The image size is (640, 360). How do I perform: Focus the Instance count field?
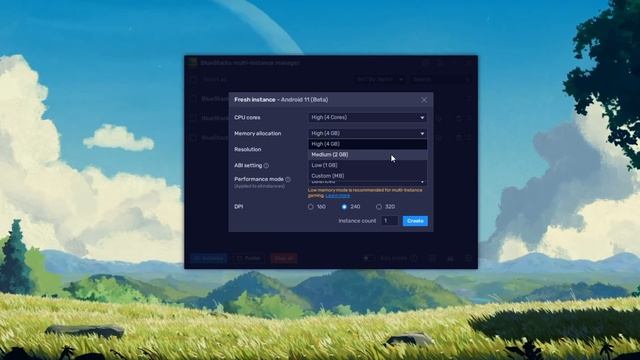coord(389,221)
